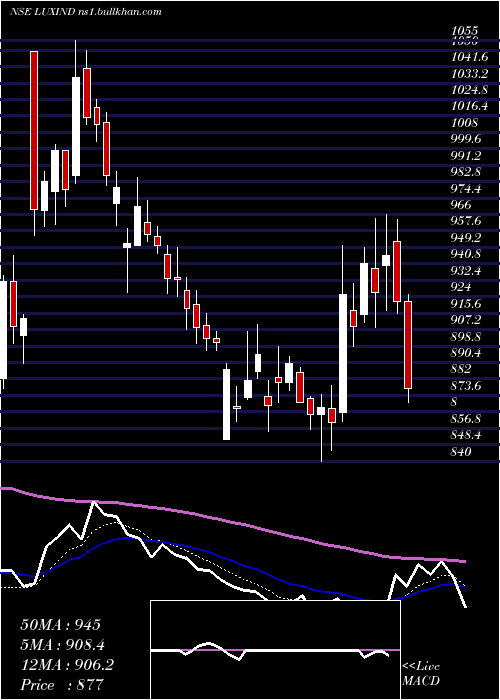Click the 1033.2 price axis label
The height and width of the screenshot is (700, 500).
tap(469, 73)
